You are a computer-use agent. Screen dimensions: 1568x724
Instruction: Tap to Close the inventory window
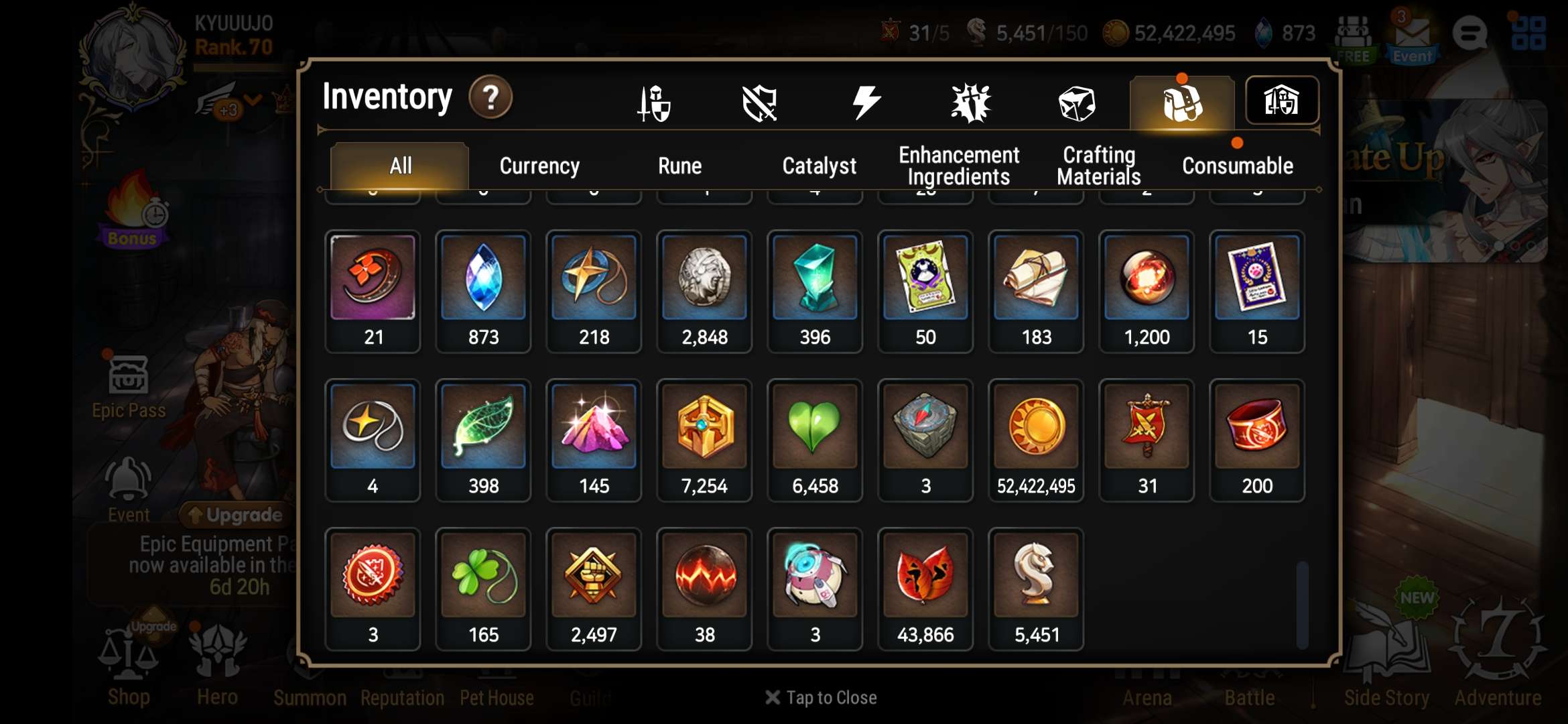[821, 698]
